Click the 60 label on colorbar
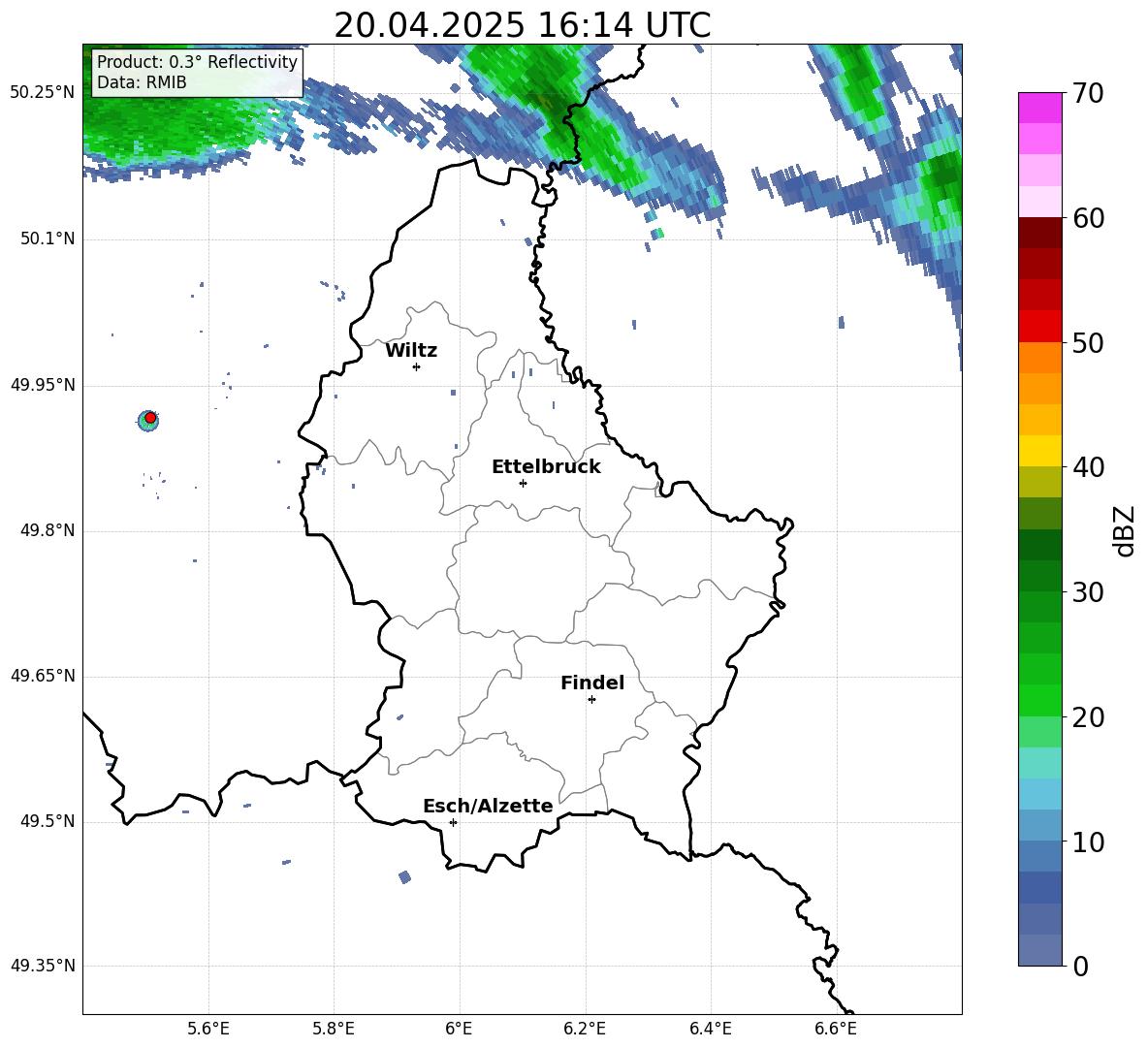 (x=1088, y=218)
